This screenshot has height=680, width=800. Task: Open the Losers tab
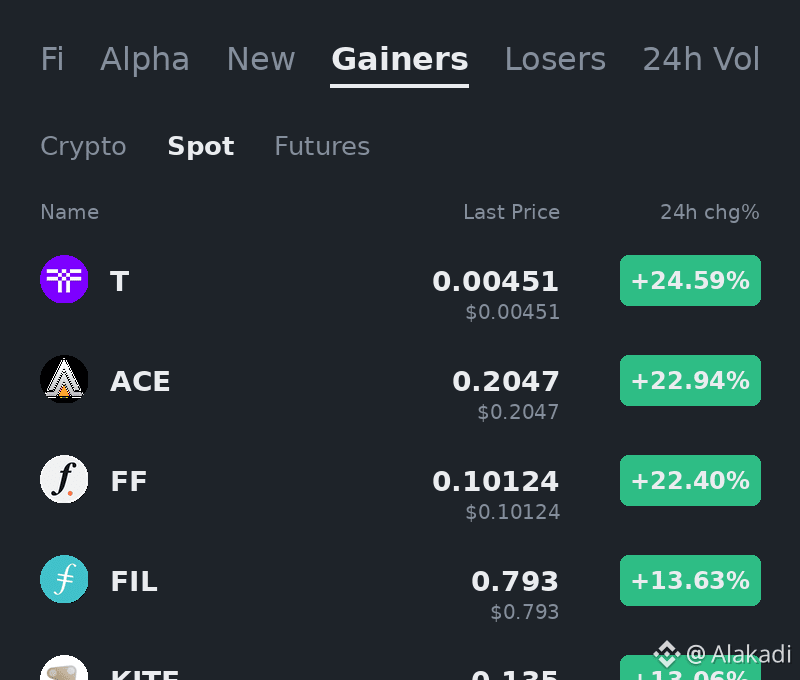555,59
